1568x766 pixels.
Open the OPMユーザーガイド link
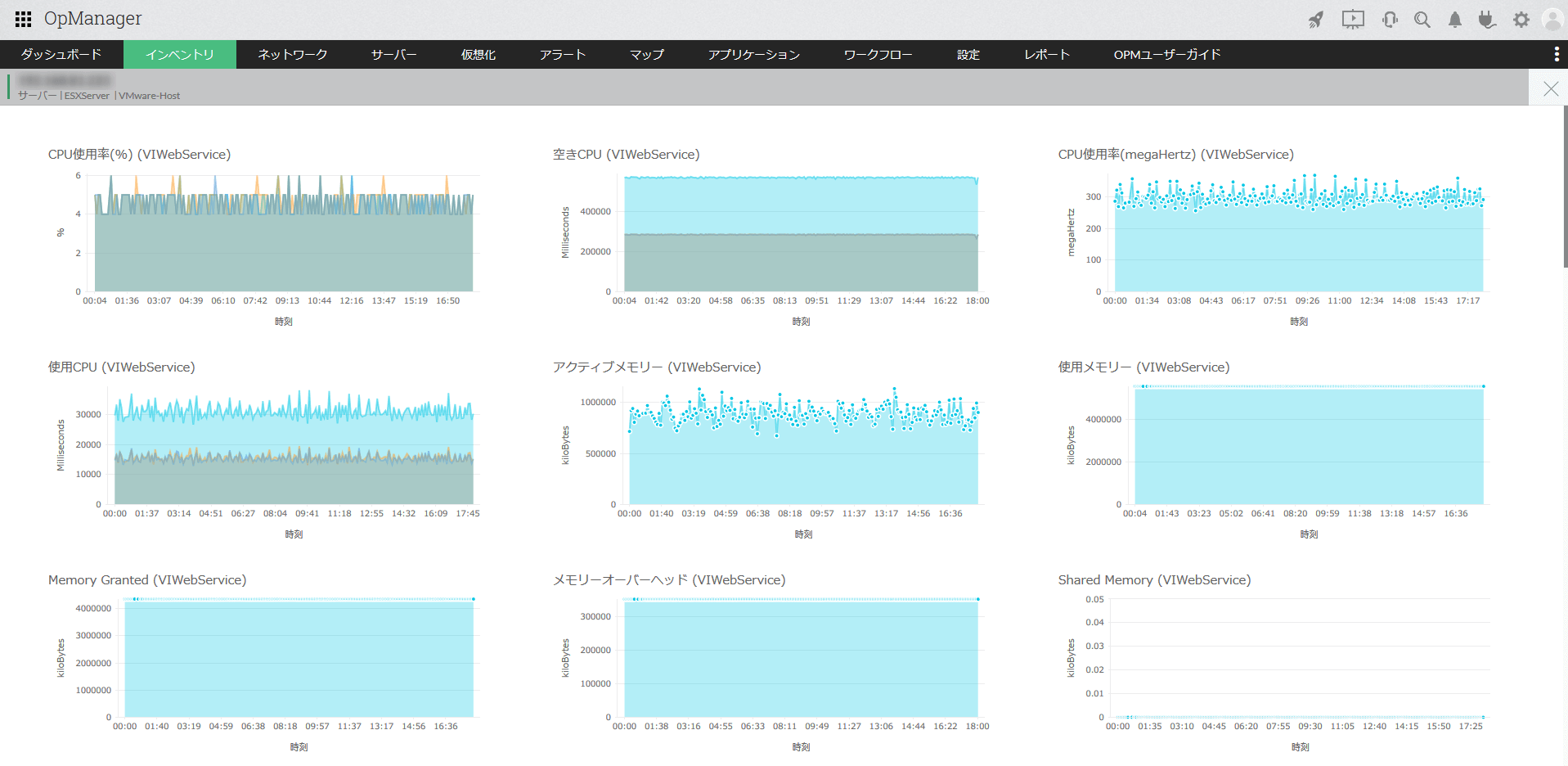[x=1167, y=54]
